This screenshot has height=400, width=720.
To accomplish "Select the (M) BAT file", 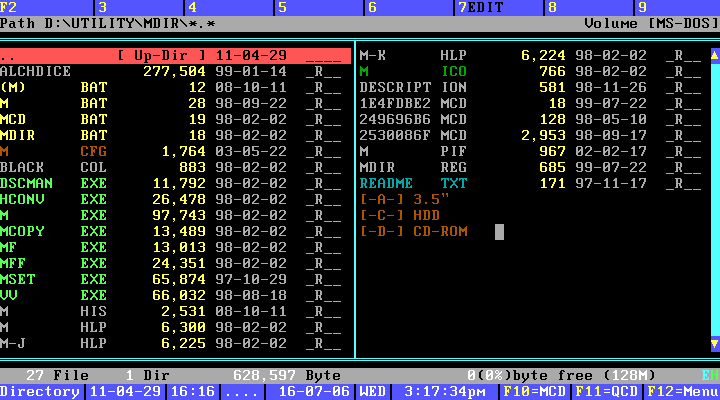I will click(175, 88).
